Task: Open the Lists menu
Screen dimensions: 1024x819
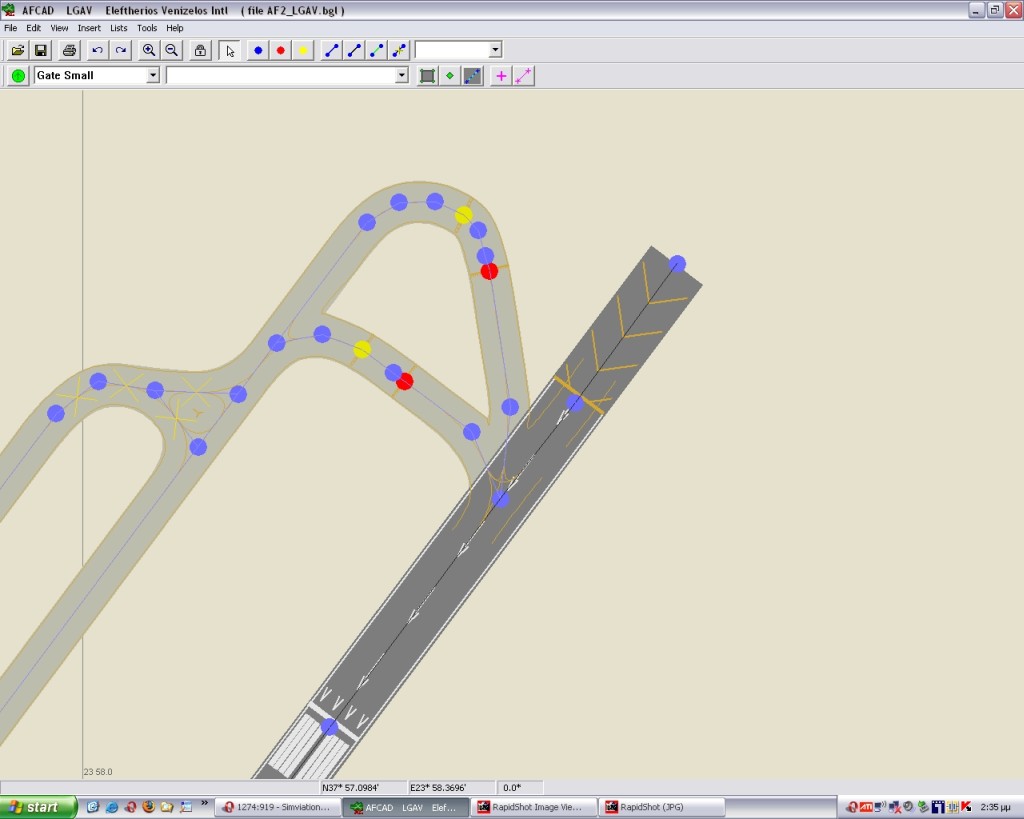Action: tap(119, 28)
